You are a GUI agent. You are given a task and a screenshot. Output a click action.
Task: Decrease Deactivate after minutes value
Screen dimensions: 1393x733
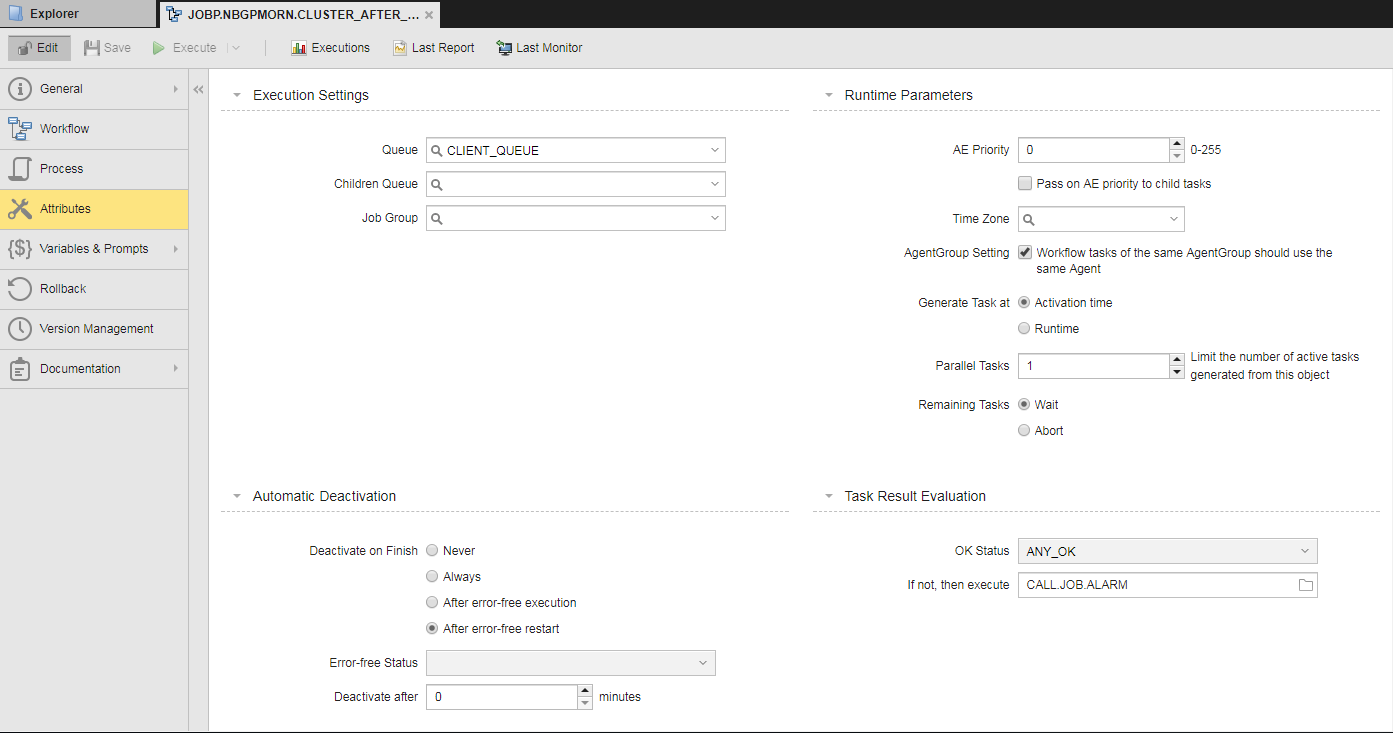(585, 703)
